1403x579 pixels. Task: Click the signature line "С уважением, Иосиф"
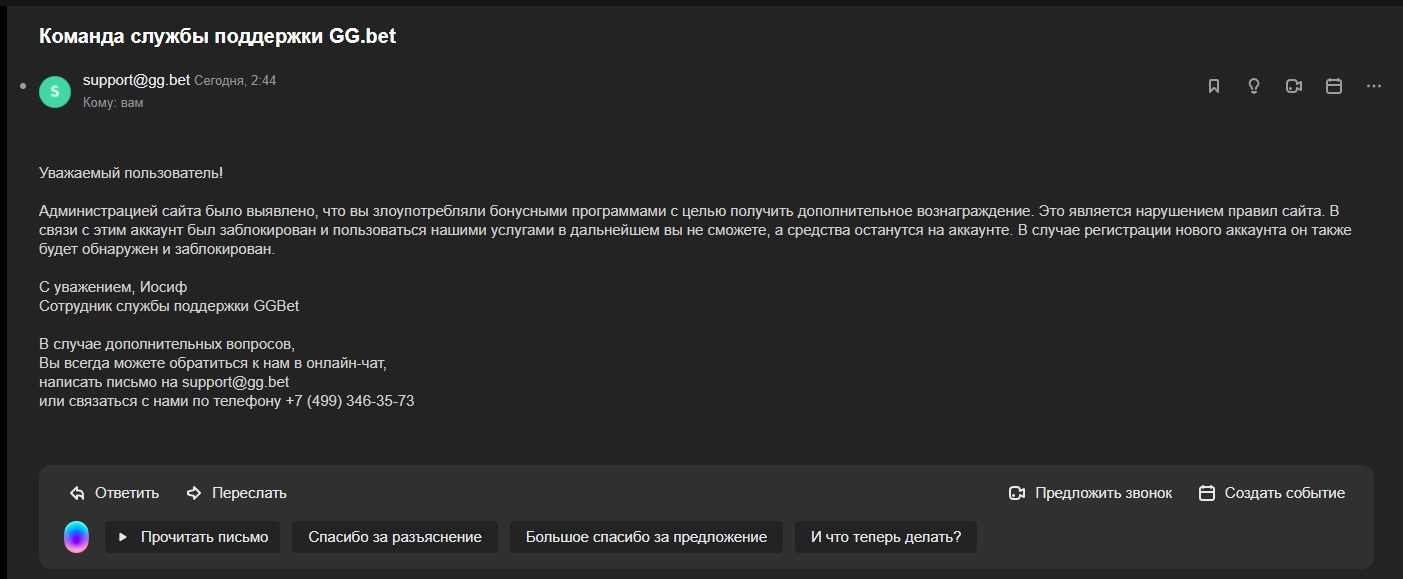tap(113, 287)
